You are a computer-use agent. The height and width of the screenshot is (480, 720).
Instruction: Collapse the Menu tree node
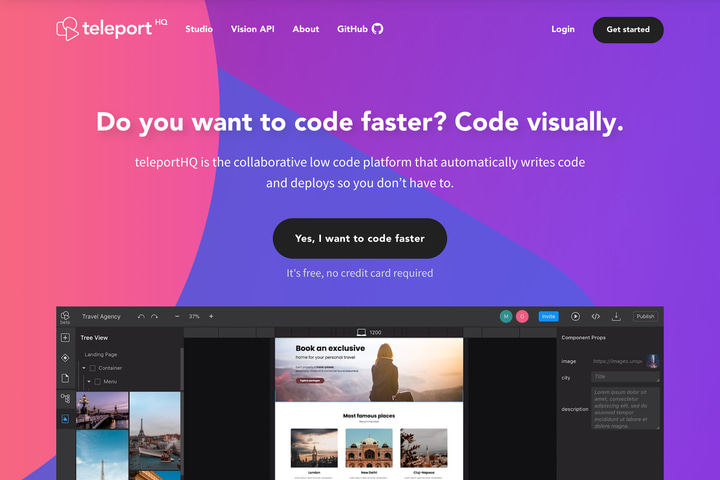coord(89,381)
